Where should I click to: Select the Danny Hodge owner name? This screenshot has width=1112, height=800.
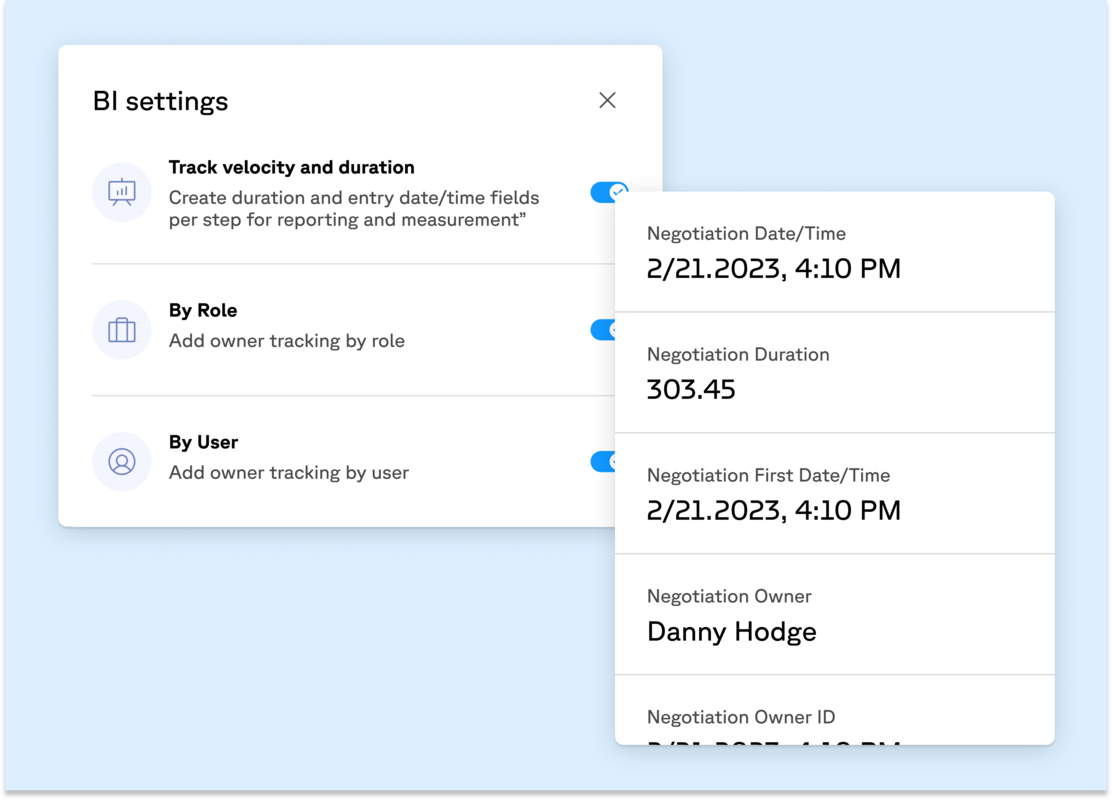pyautogui.click(x=732, y=632)
